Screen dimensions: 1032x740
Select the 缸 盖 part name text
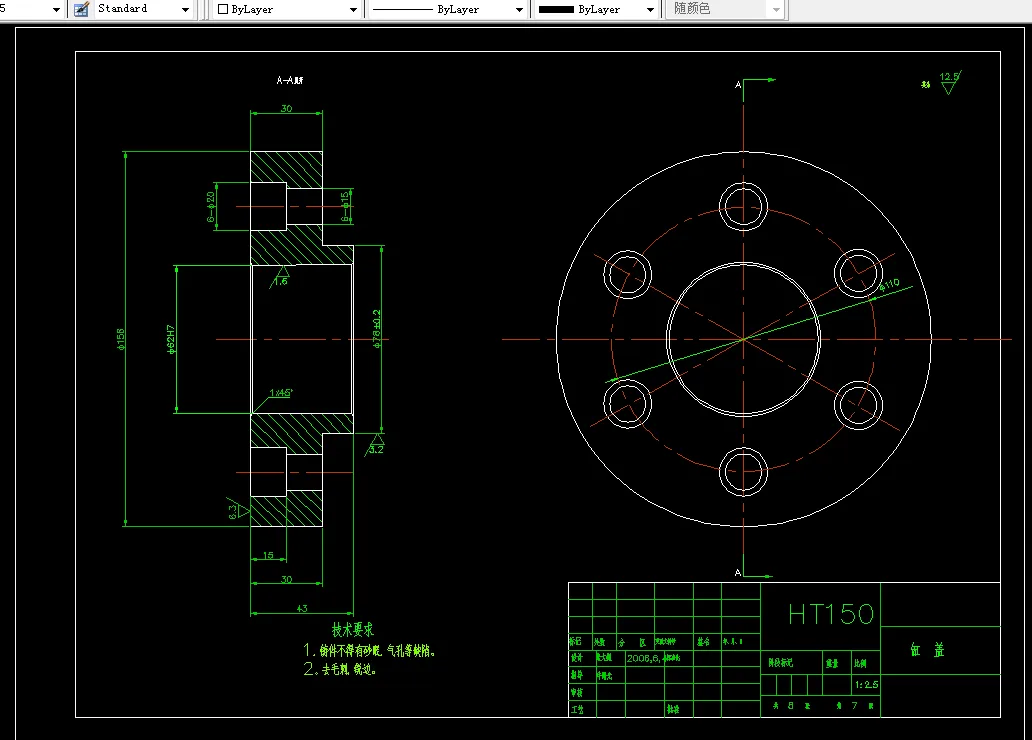[x=928, y=650]
